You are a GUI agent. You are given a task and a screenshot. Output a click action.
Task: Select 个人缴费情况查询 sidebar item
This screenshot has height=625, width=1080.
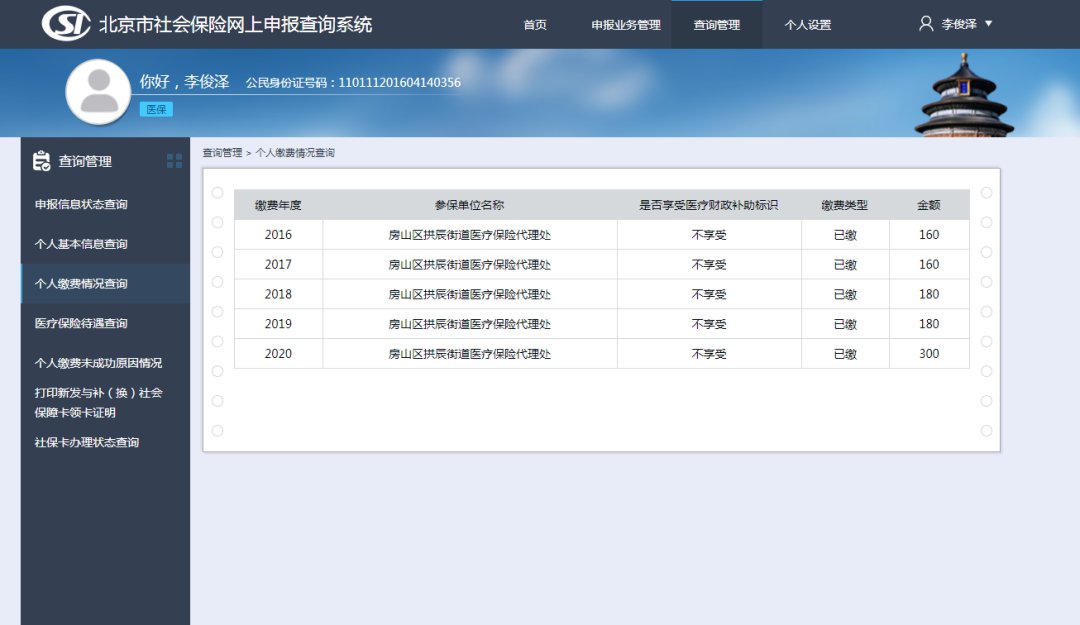[81, 284]
